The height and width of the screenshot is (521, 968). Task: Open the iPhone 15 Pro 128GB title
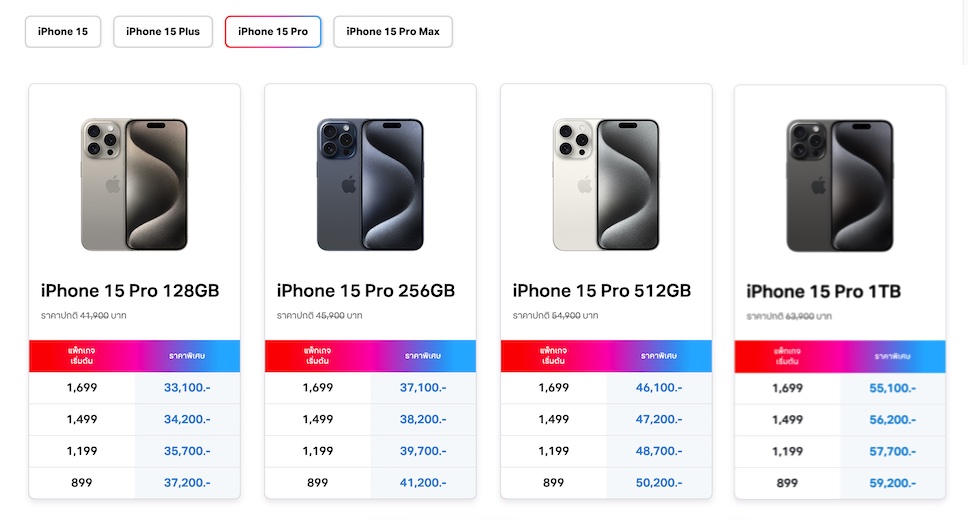tap(130, 291)
